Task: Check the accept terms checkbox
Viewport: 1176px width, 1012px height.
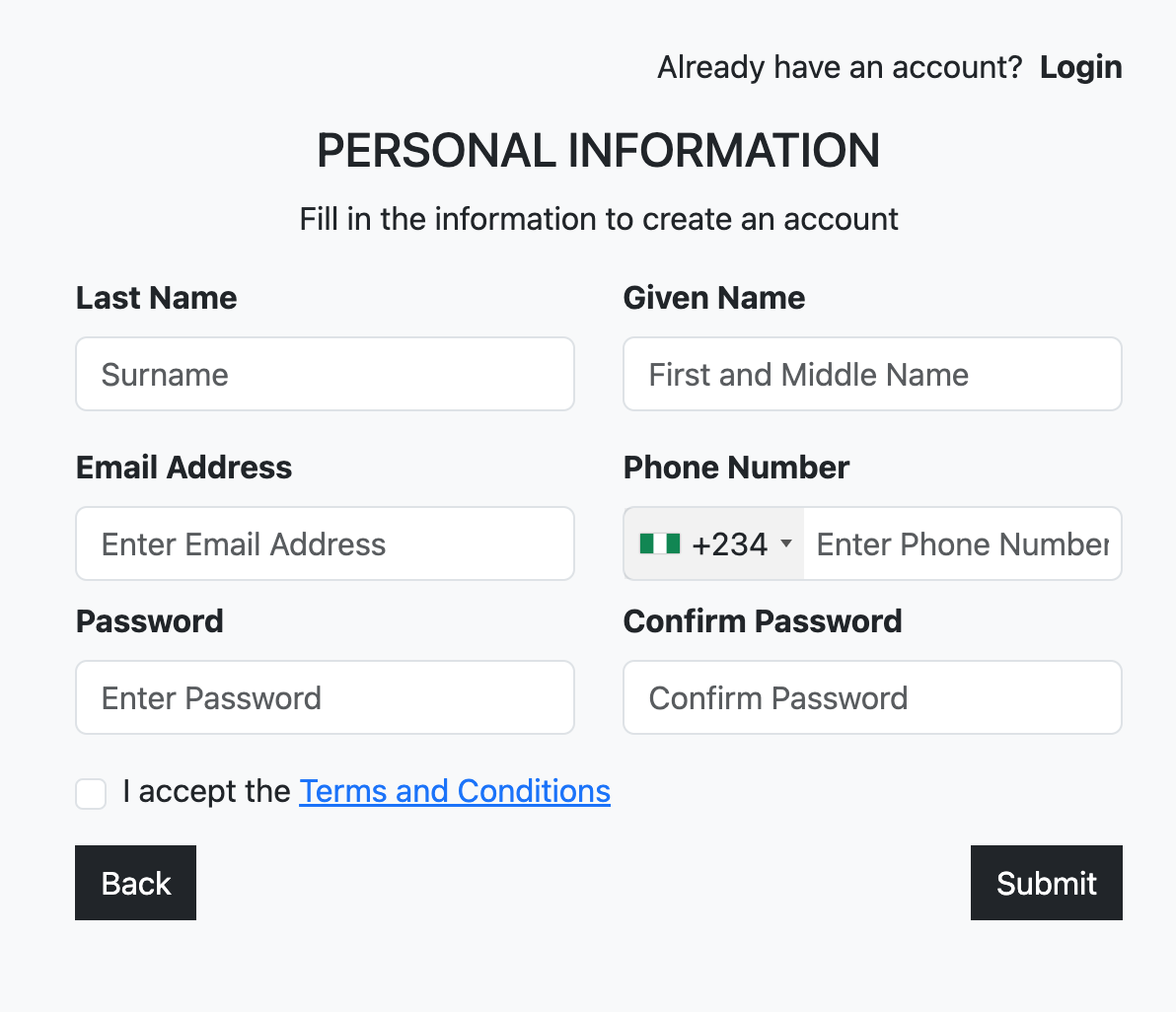Action: click(91, 793)
